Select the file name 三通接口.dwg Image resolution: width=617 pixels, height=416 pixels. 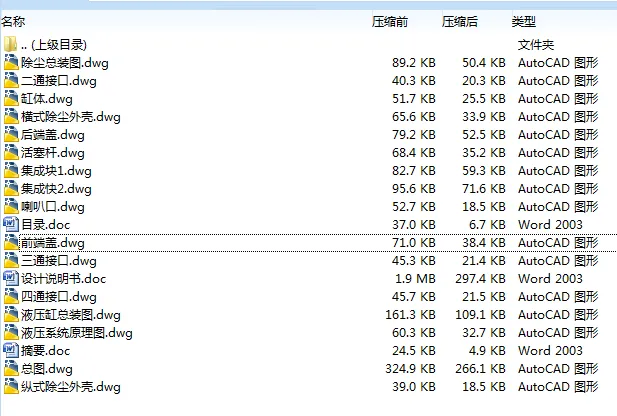click(x=59, y=261)
